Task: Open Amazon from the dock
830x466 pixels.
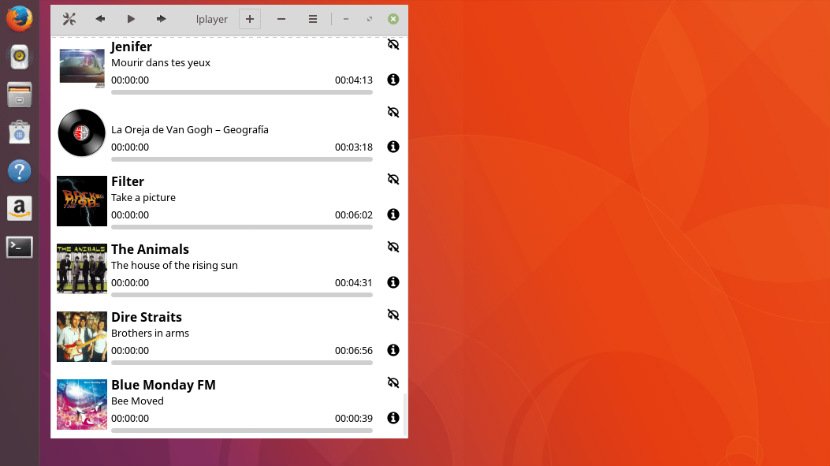Action: coord(20,209)
